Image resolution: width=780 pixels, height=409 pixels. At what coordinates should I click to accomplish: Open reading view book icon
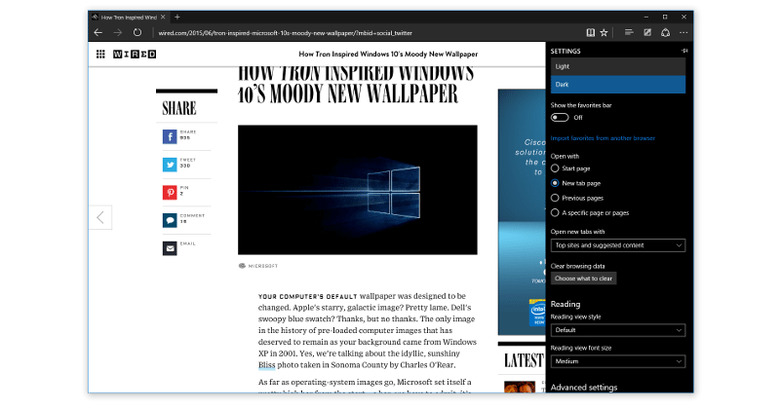[590, 33]
